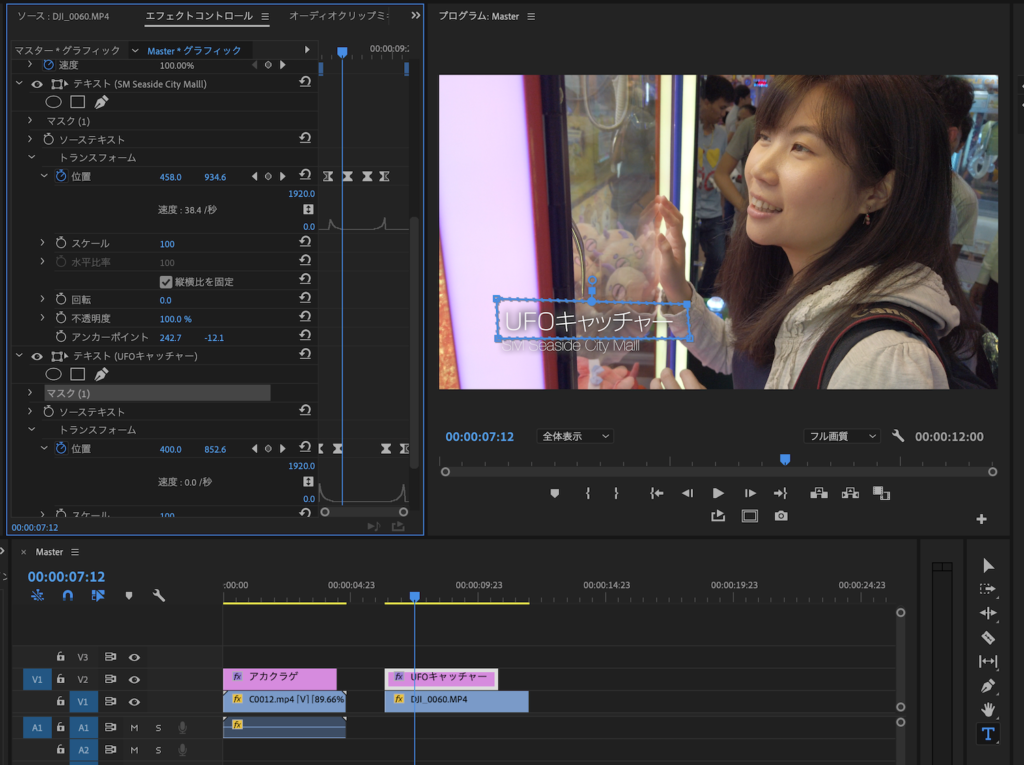Open the 全体表示 zoom level dropdown
The height and width of the screenshot is (765, 1024).
(x=575, y=436)
